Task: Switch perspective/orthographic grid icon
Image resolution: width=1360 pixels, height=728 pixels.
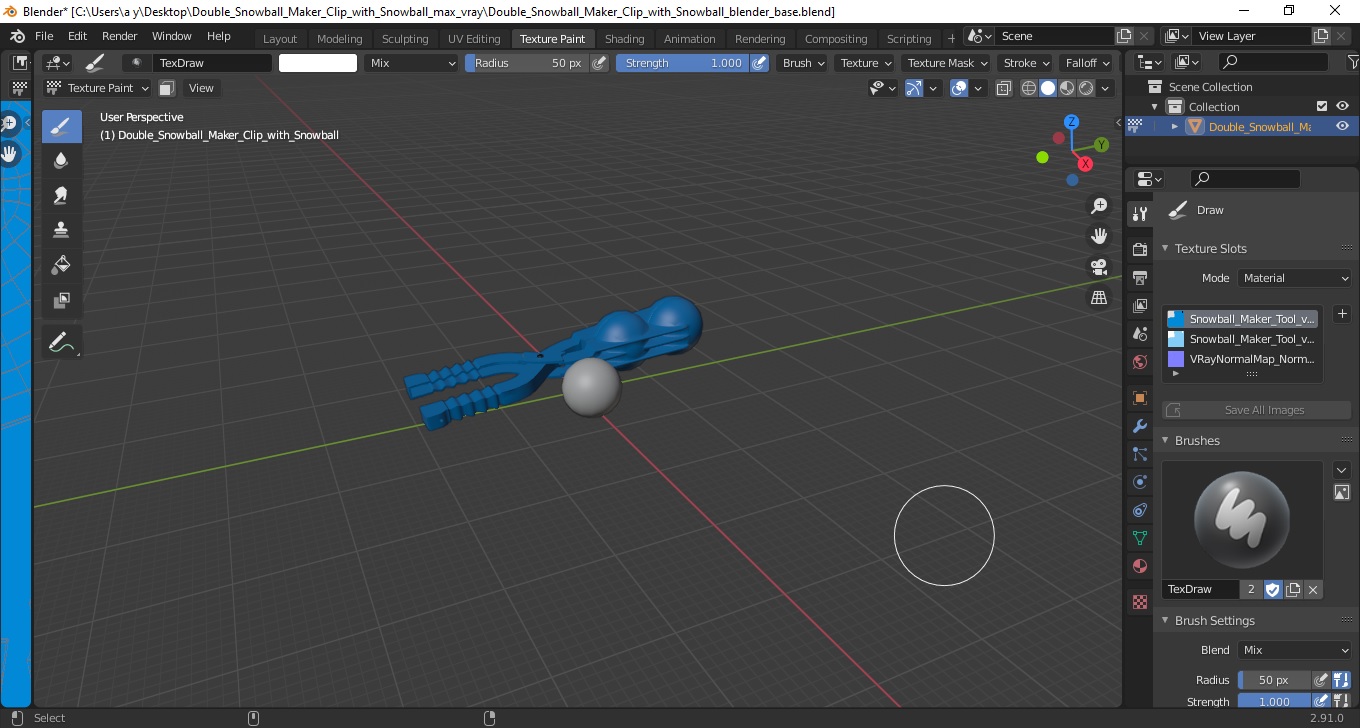Action: tap(1099, 298)
